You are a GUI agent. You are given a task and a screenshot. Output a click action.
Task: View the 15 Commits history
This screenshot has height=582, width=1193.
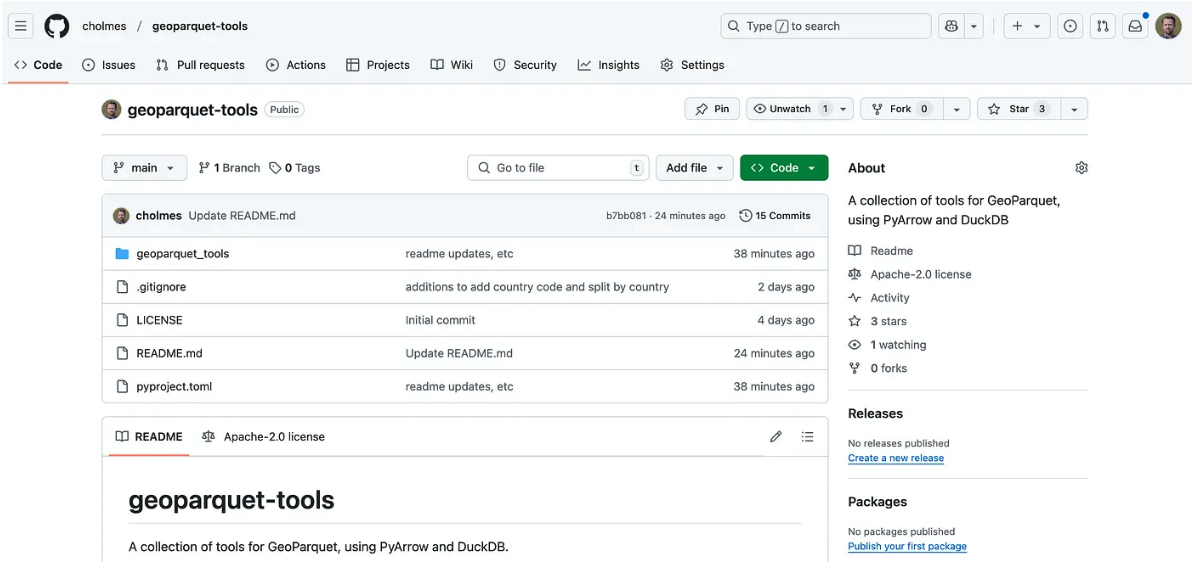click(775, 216)
